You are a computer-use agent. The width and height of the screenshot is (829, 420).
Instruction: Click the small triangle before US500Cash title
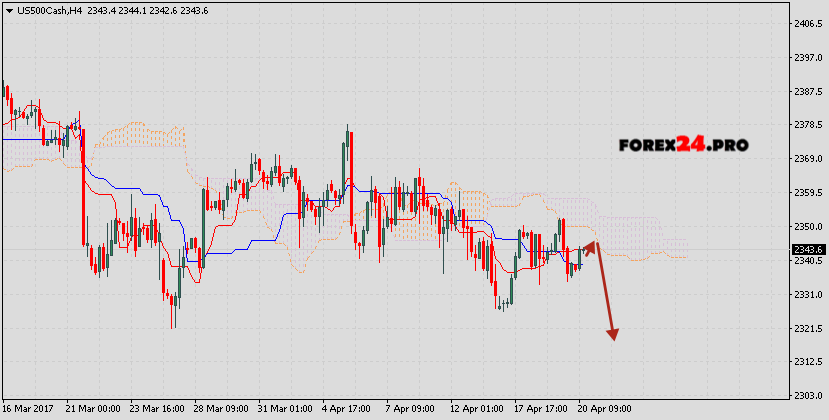click(x=8, y=9)
